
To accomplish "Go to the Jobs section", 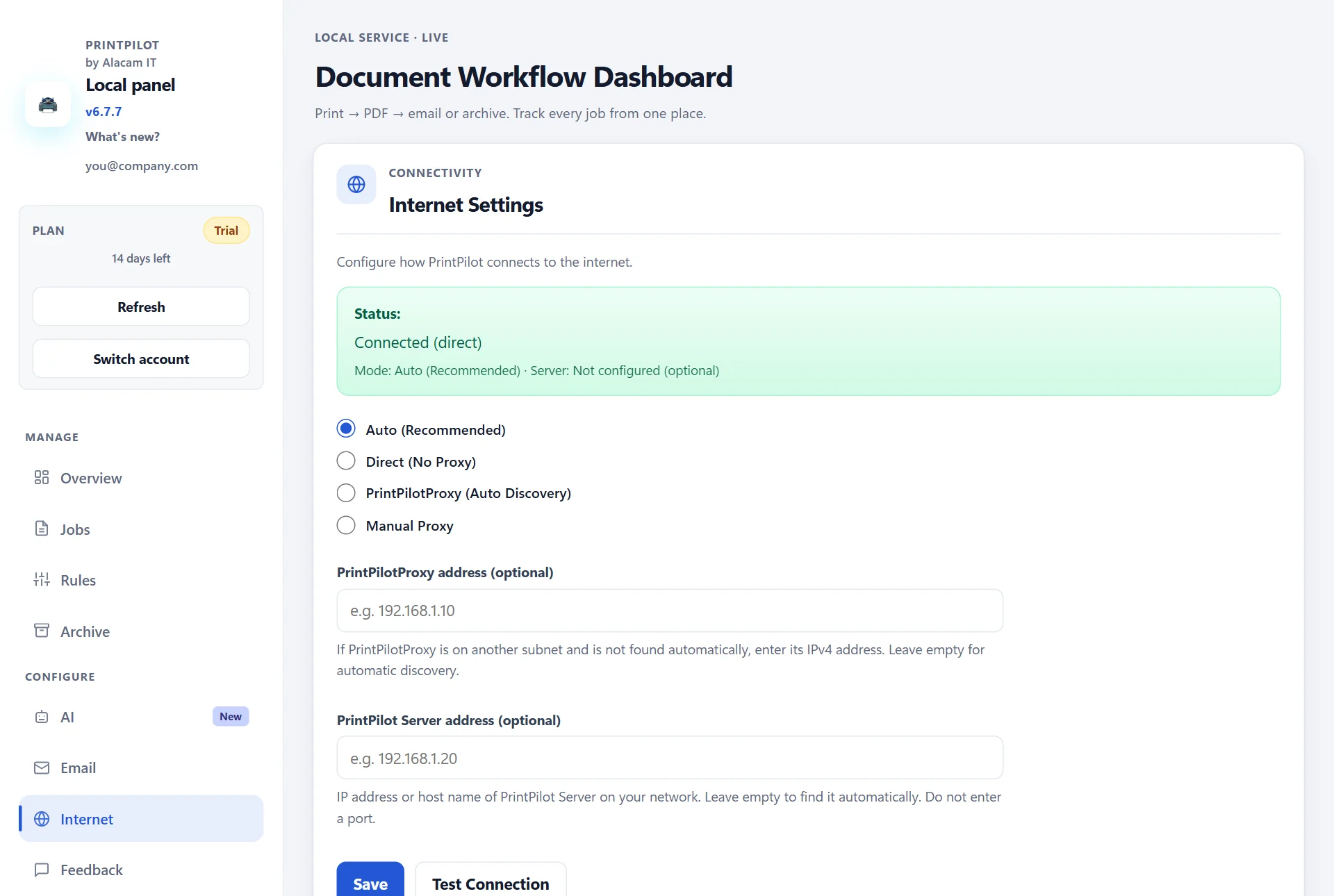I will click(141, 529).
